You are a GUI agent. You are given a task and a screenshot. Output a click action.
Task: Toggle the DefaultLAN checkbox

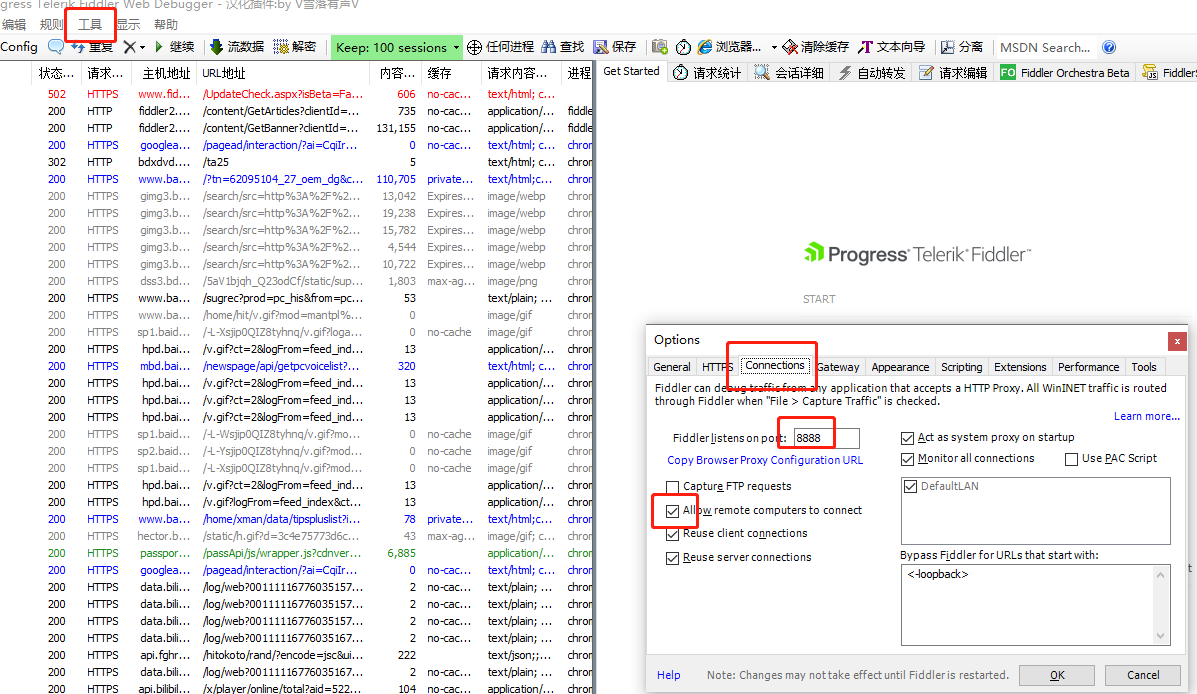tap(911, 486)
